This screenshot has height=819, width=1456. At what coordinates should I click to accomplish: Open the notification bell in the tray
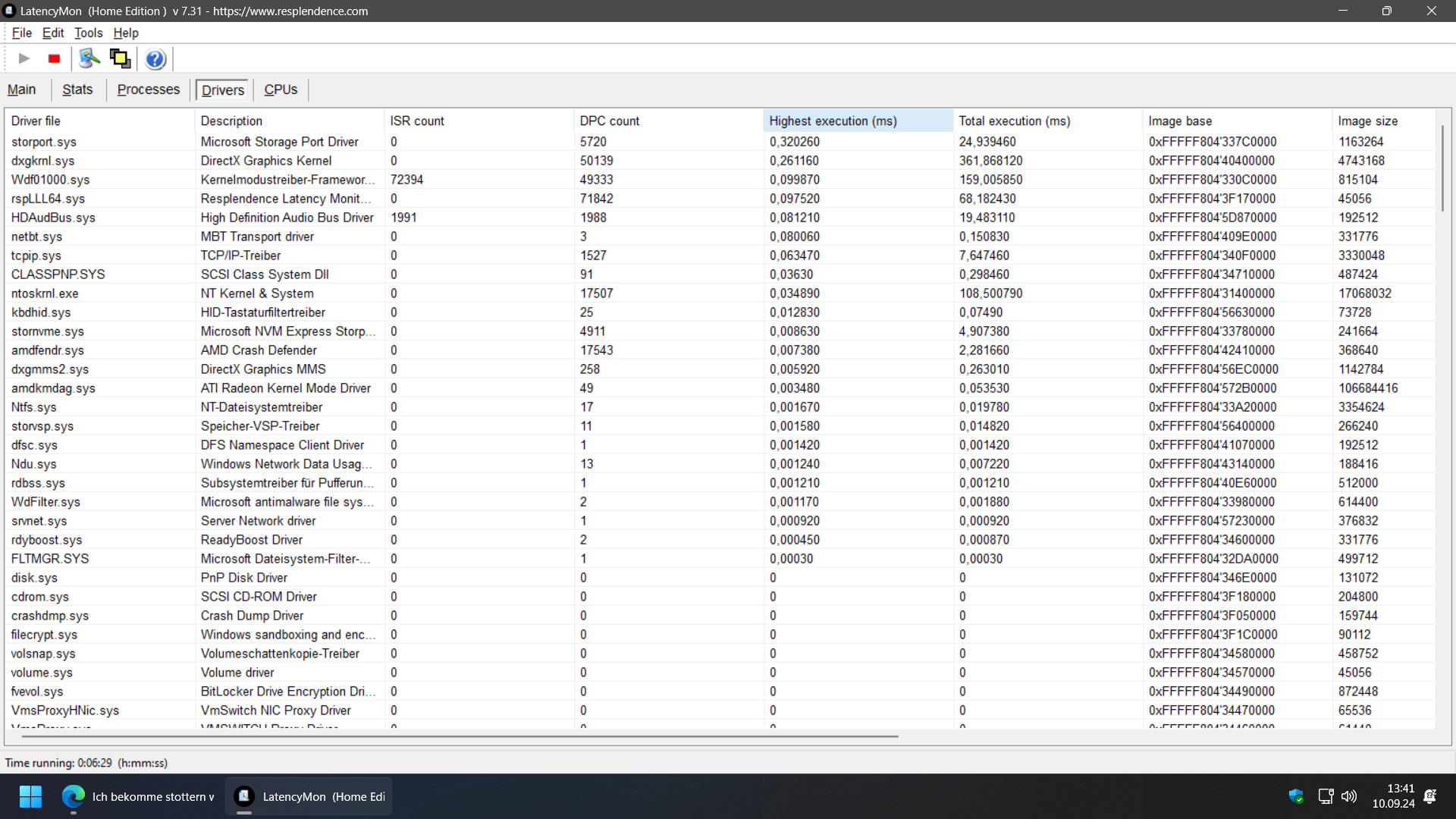[x=1430, y=796]
